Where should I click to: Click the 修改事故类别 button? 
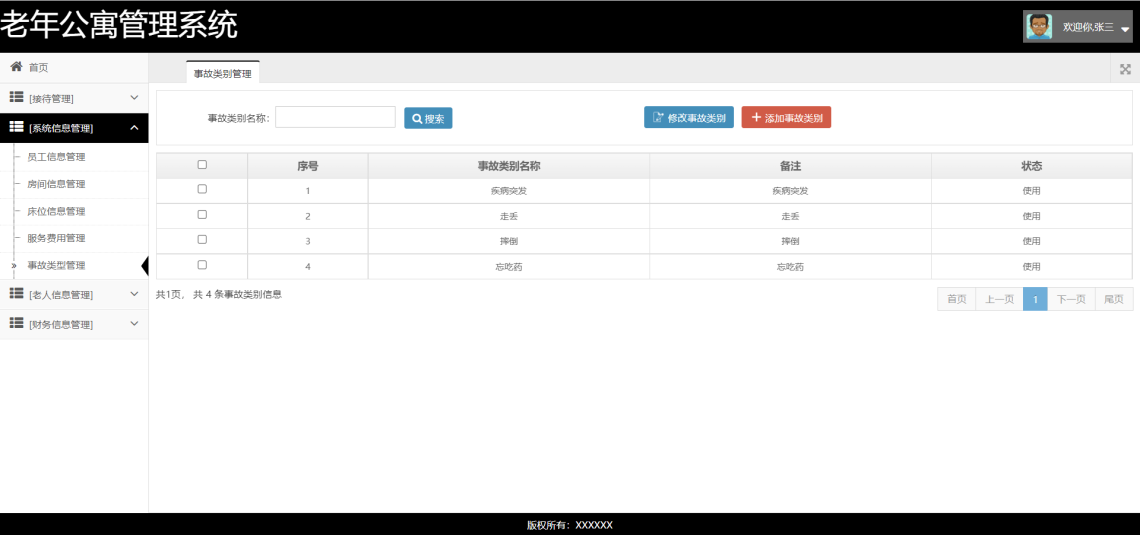point(689,117)
